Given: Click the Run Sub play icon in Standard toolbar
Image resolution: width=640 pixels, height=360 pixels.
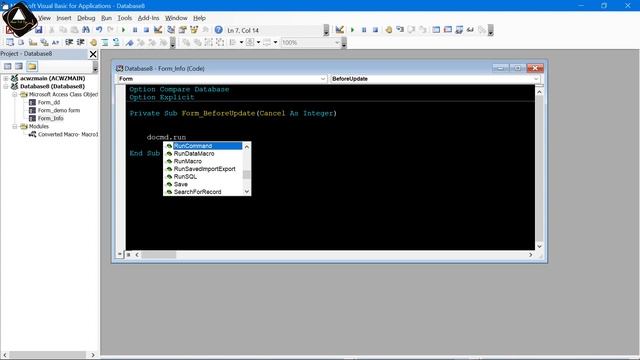Looking at the screenshot, I should click(x=123, y=30).
